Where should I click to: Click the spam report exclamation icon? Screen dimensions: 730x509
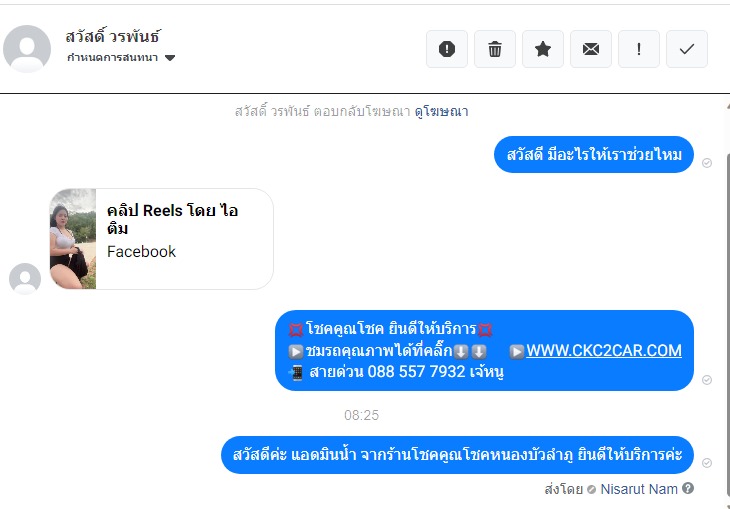(446, 49)
